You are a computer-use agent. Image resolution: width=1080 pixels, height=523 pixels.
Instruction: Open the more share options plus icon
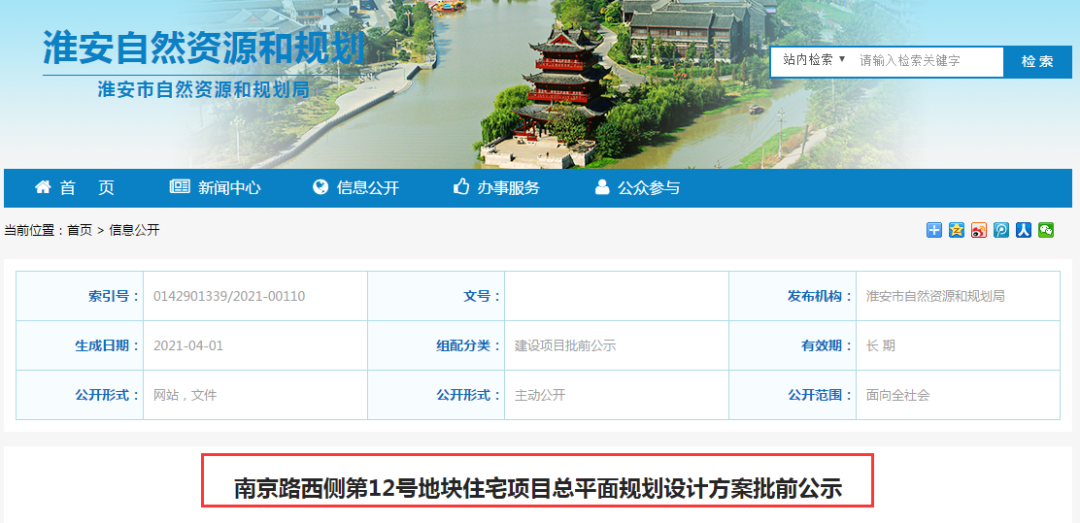[933, 230]
